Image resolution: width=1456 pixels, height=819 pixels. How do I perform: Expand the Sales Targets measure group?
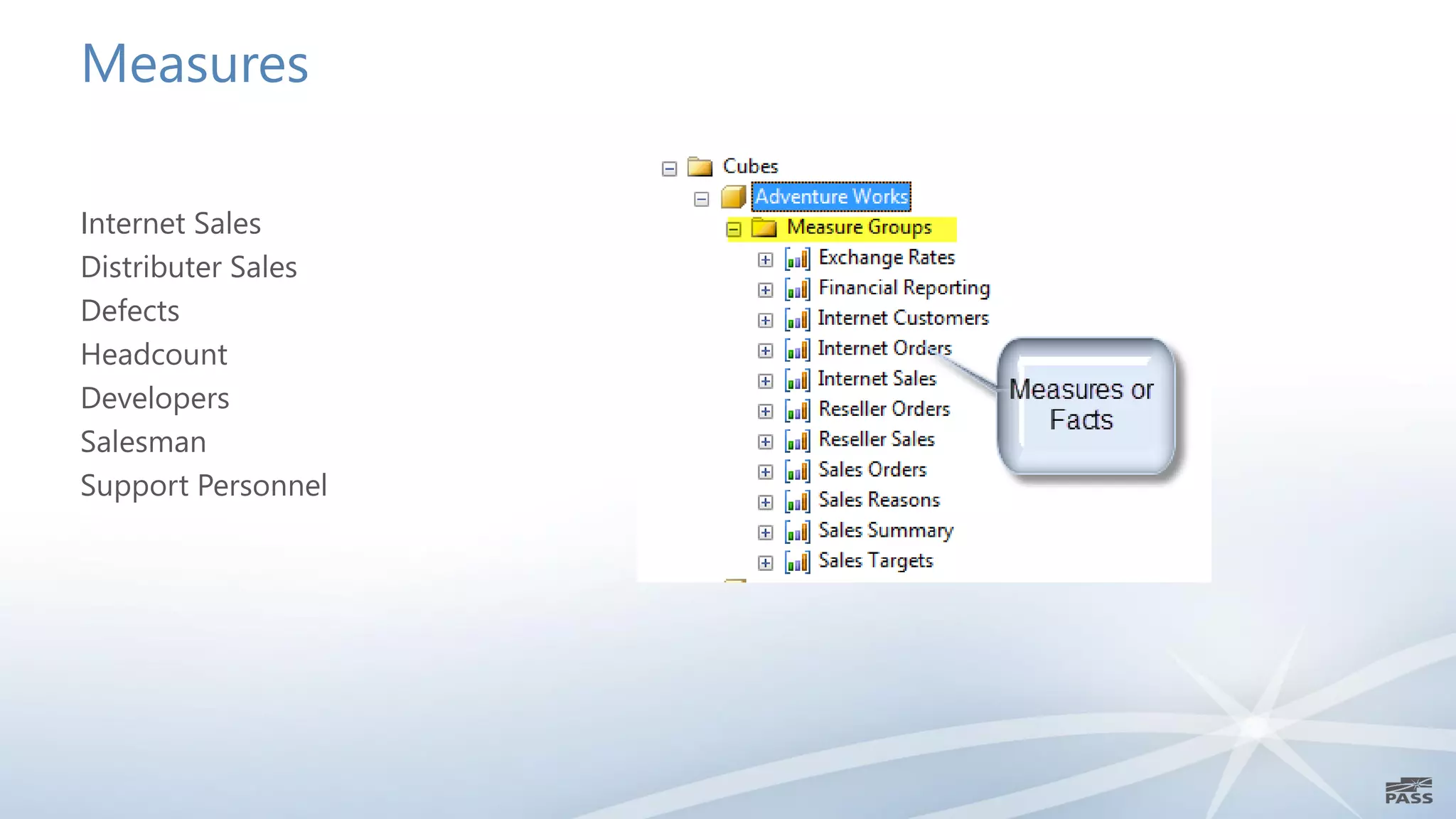click(x=765, y=563)
